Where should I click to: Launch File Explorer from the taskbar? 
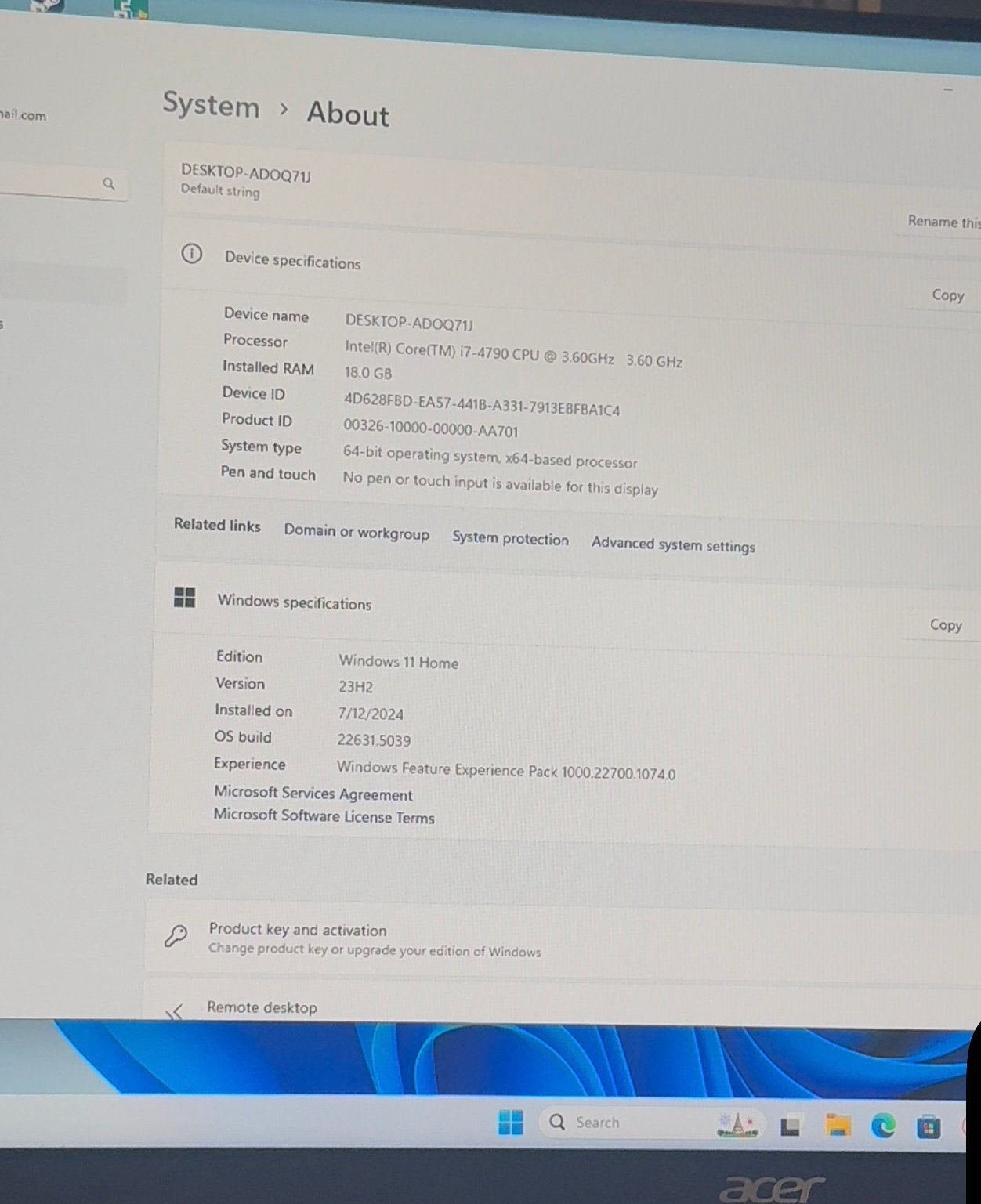[x=838, y=1126]
